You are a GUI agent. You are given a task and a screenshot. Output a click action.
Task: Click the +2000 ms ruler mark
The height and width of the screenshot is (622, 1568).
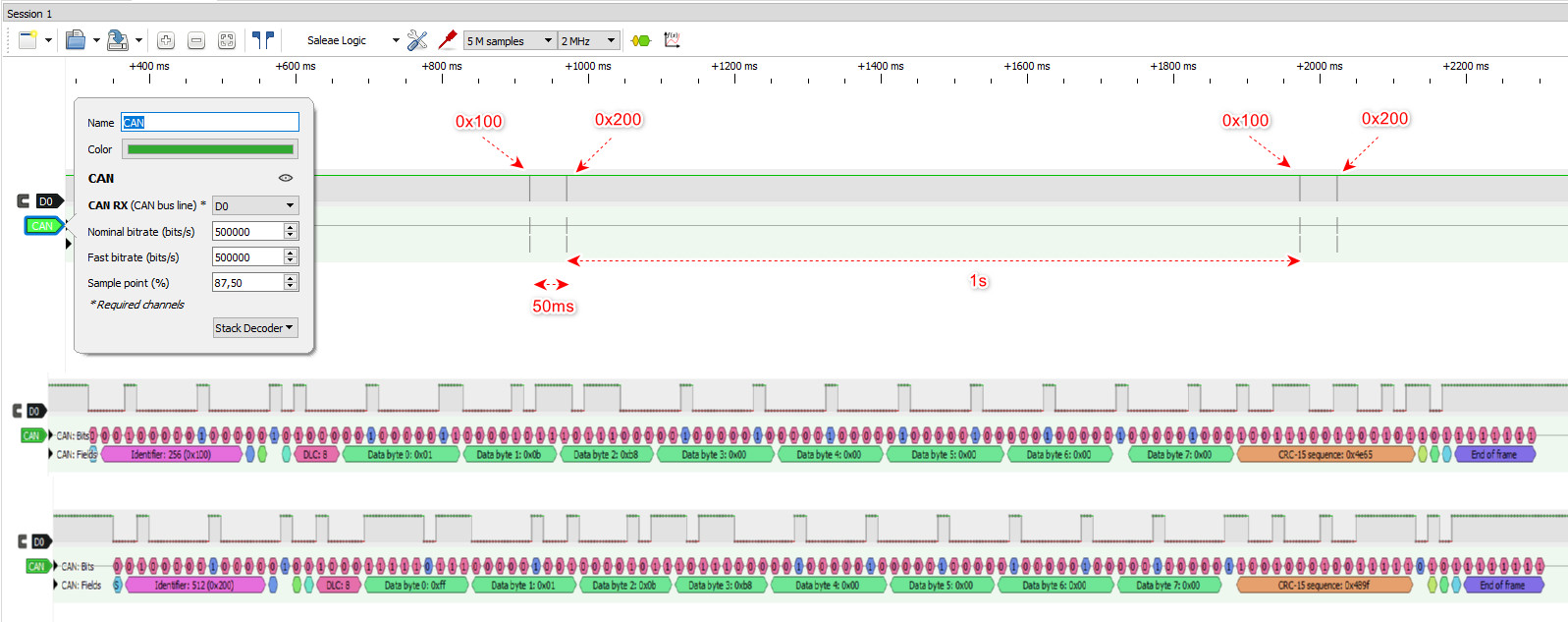point(1320,66)
